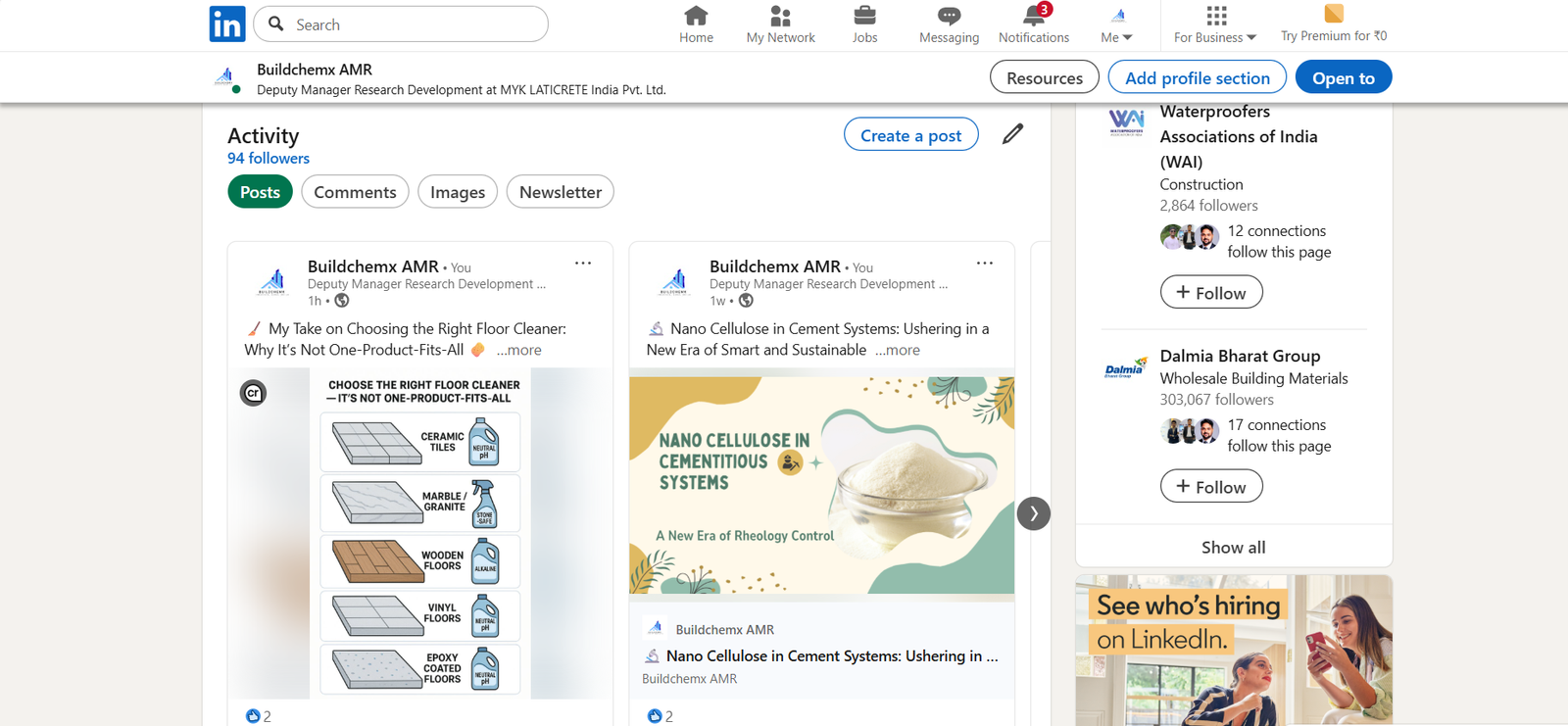1568x726 pixels.
Task: Click like reaction icon under Nano Cellulose post
Action: click(x=655, y=716)
